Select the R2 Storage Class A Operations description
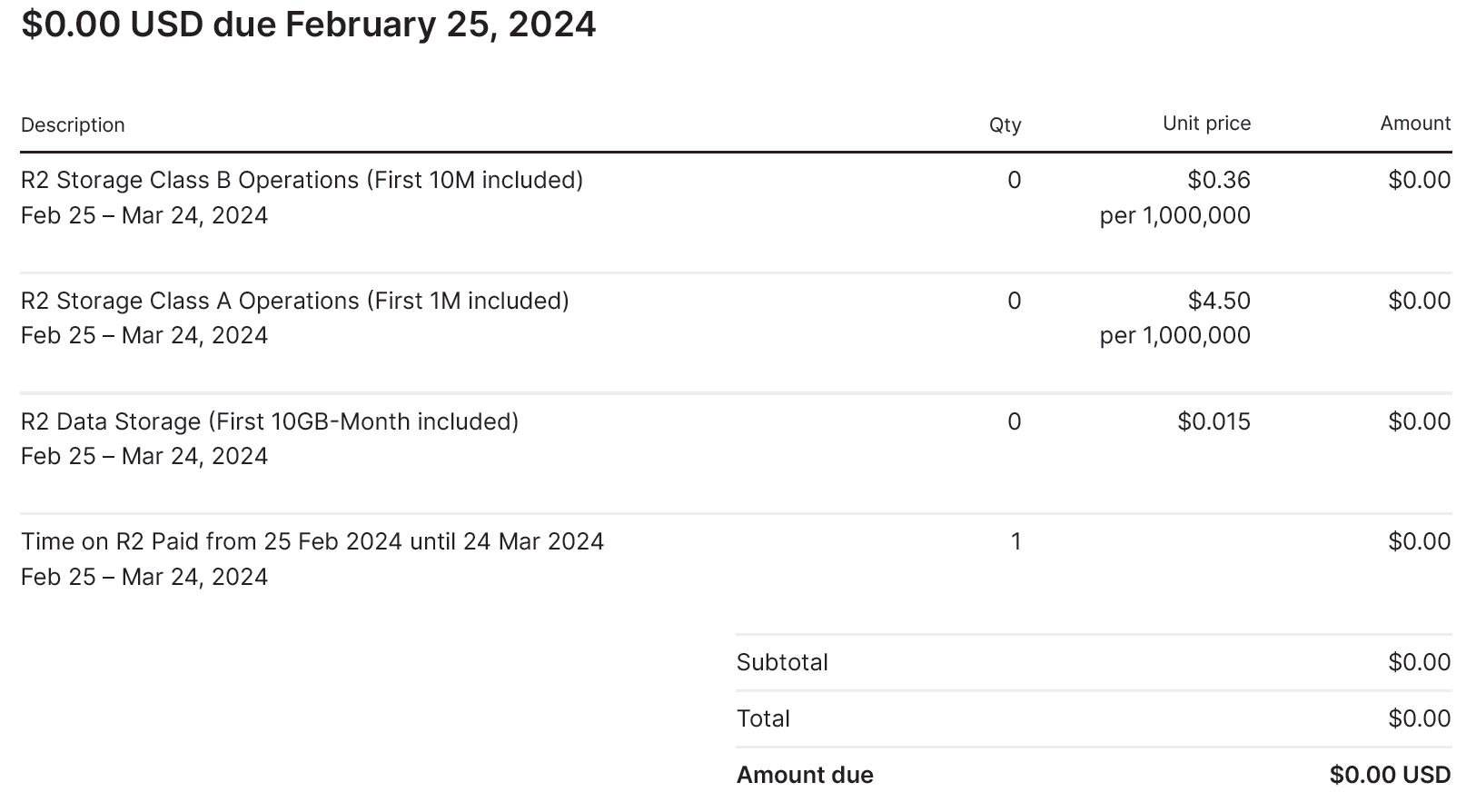This screenshot has width=1476, height=812. pyautogui.click(x=294, y=301)
